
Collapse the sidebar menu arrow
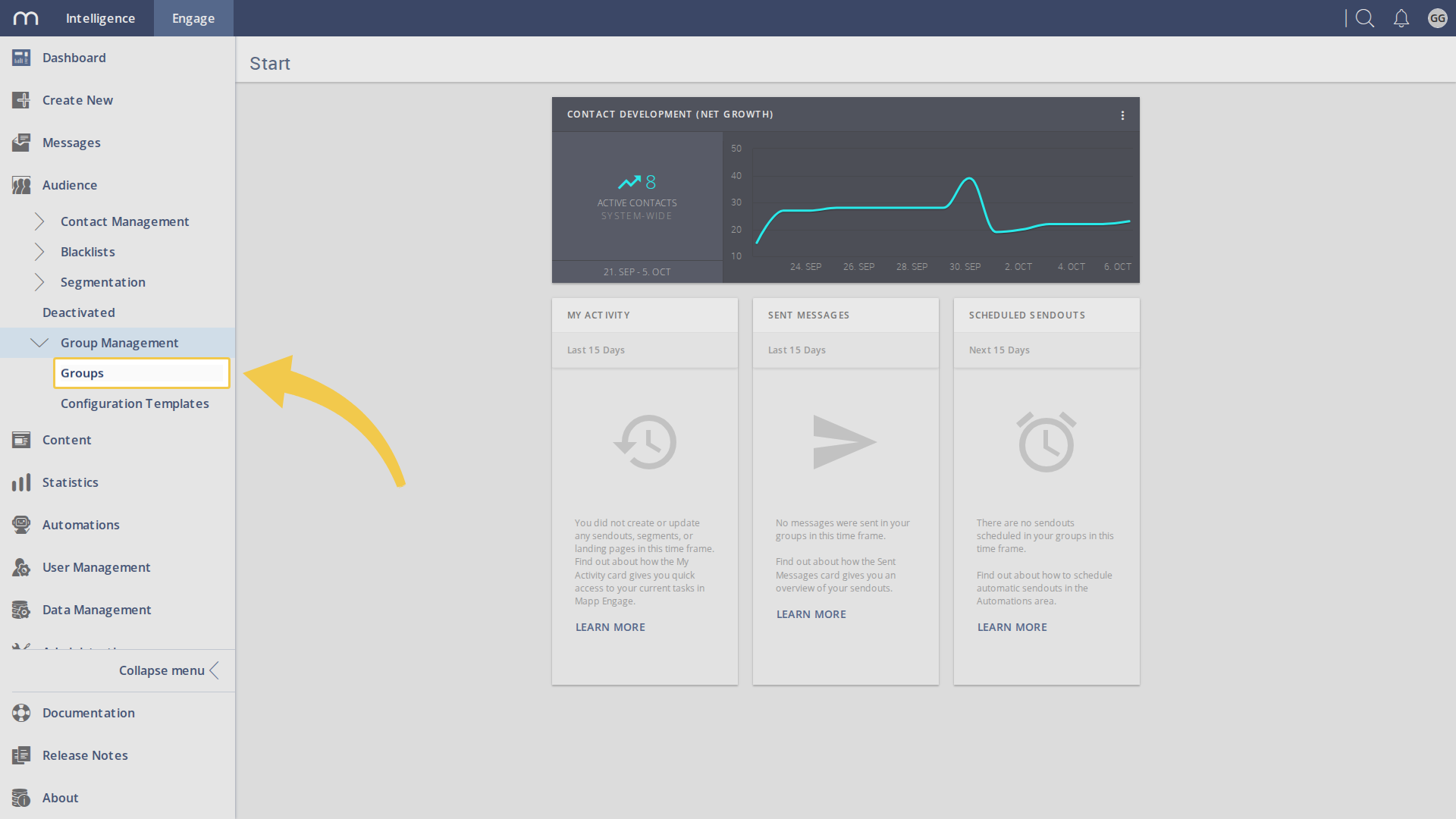point(215,670)
